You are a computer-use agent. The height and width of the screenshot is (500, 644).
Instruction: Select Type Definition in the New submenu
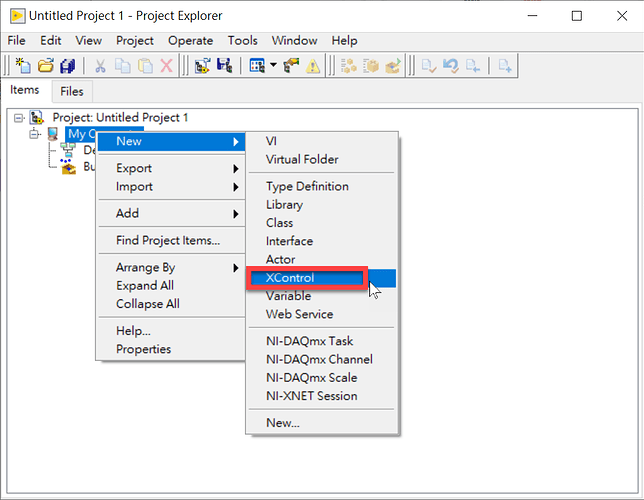307,186
